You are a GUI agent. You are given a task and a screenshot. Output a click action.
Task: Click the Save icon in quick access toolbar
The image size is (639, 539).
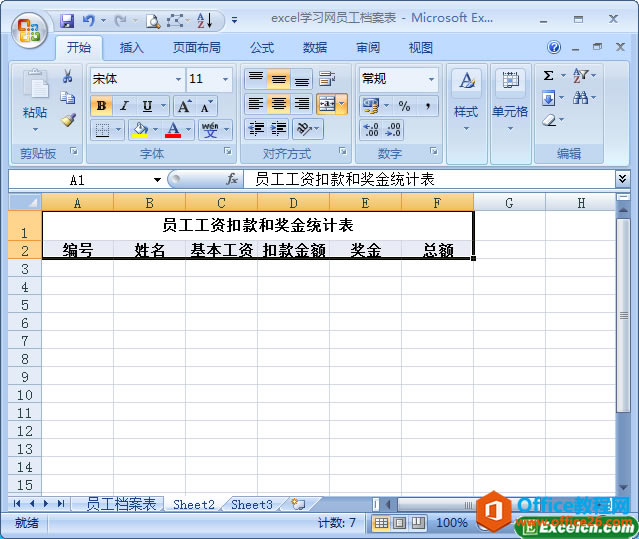point(67,19)
